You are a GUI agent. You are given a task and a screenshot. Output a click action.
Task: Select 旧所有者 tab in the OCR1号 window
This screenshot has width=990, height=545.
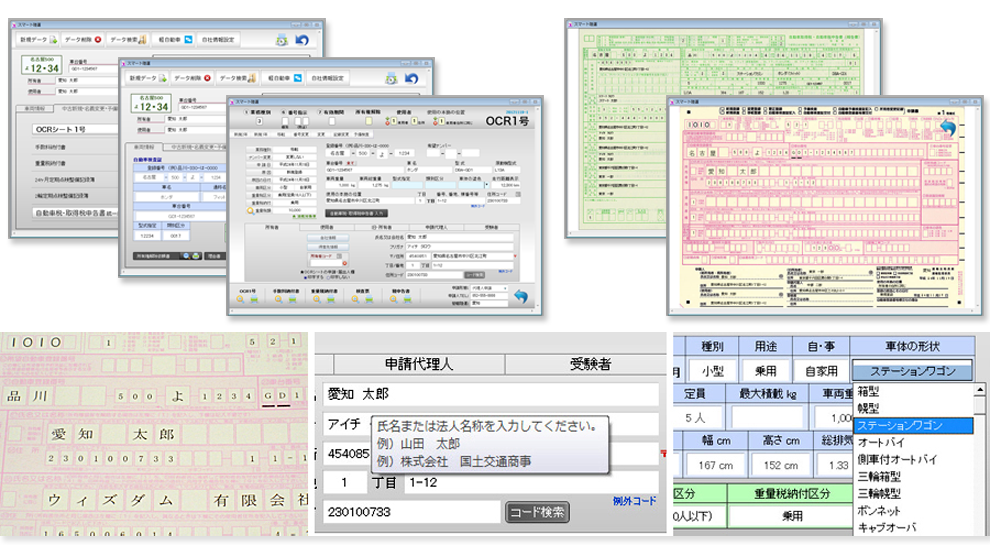(381, 227)
